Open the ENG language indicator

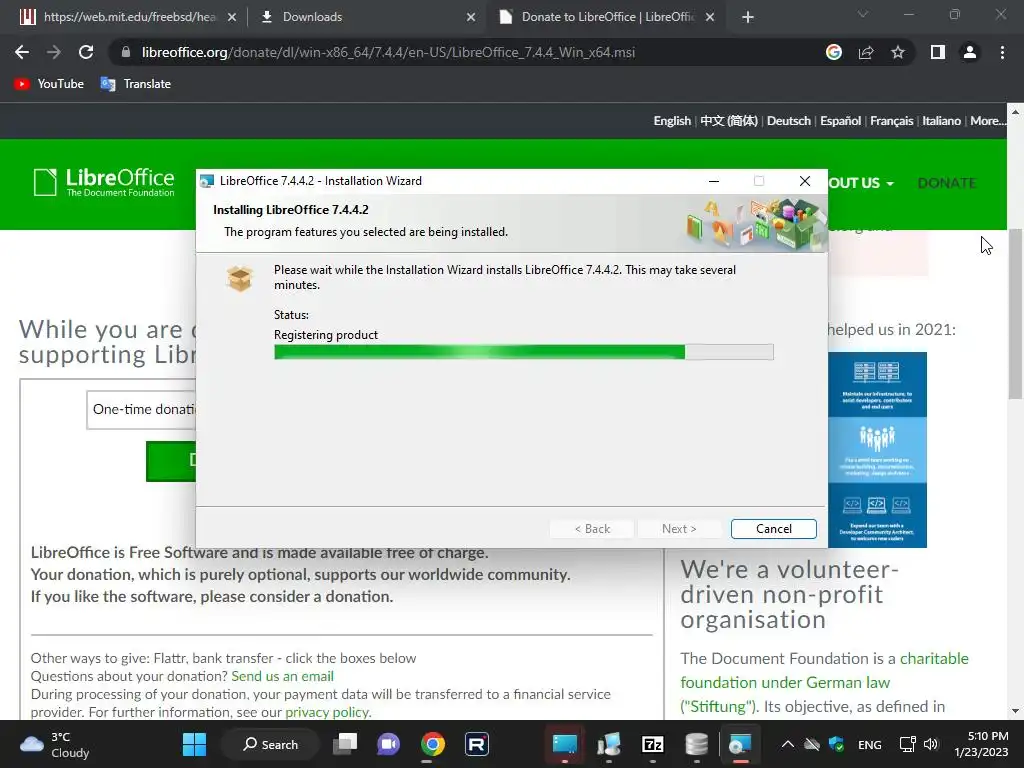pyautogui.click(x=869, y=744)
